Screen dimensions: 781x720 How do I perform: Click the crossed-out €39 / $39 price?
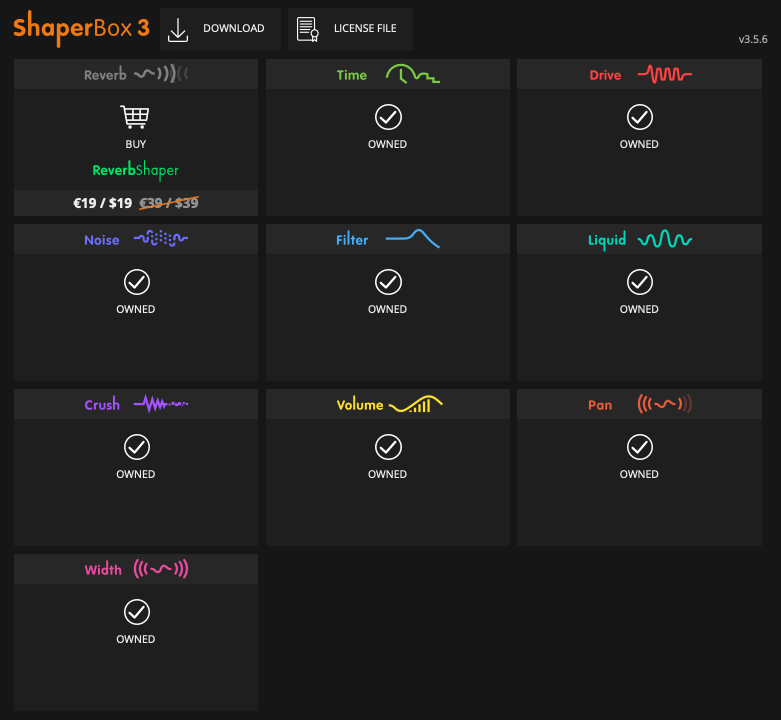(x=169, y=203)
